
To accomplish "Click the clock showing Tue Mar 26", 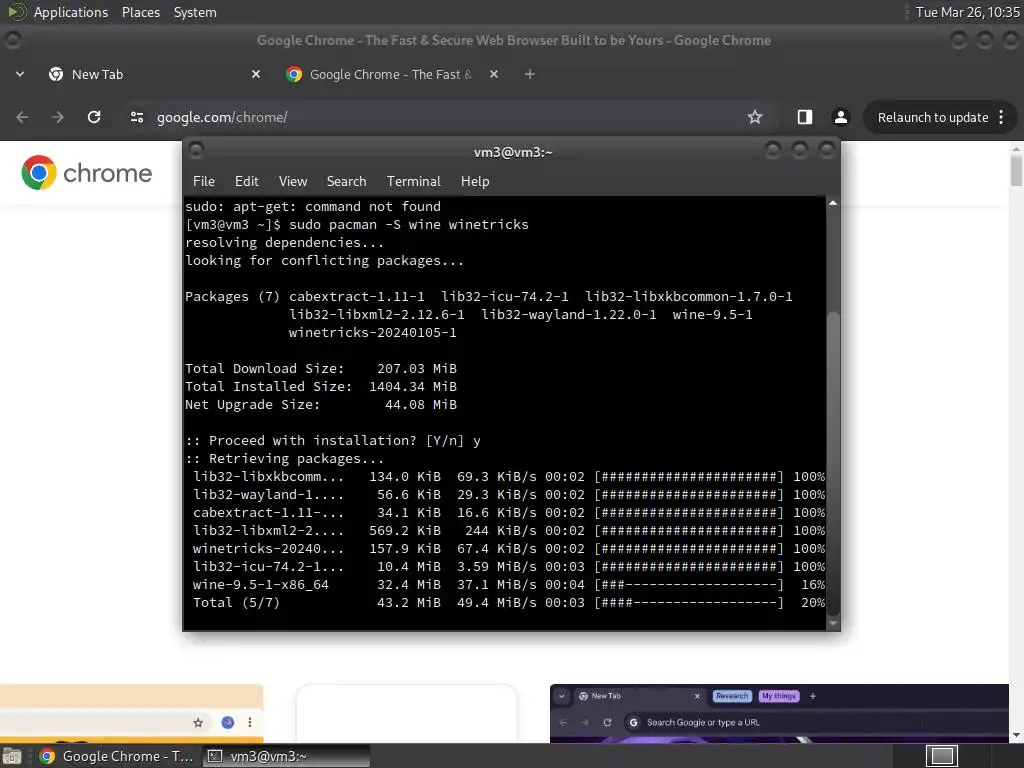I will click(x=967, y=12).
